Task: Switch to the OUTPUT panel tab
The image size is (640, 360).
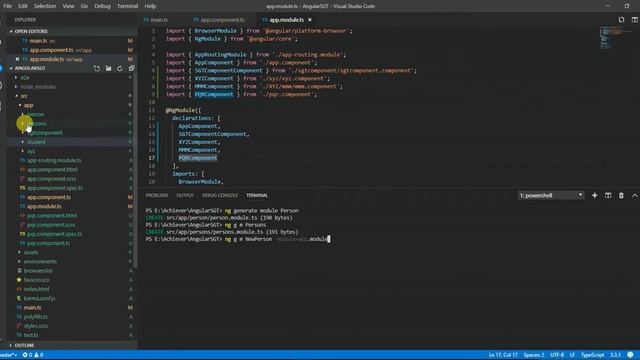Action: tap(185, 196)
